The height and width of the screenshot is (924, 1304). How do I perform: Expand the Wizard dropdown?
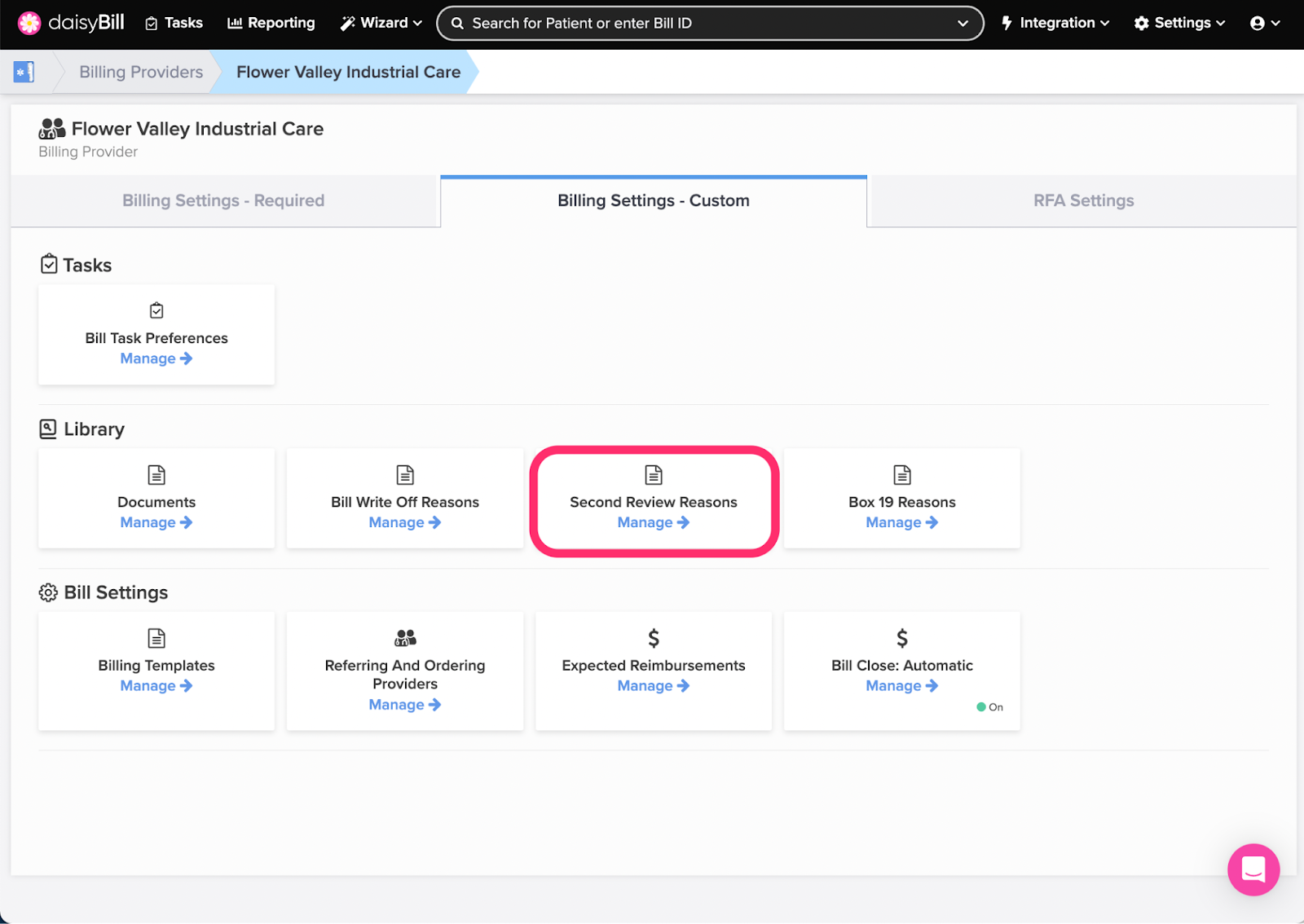coord(381,23)
